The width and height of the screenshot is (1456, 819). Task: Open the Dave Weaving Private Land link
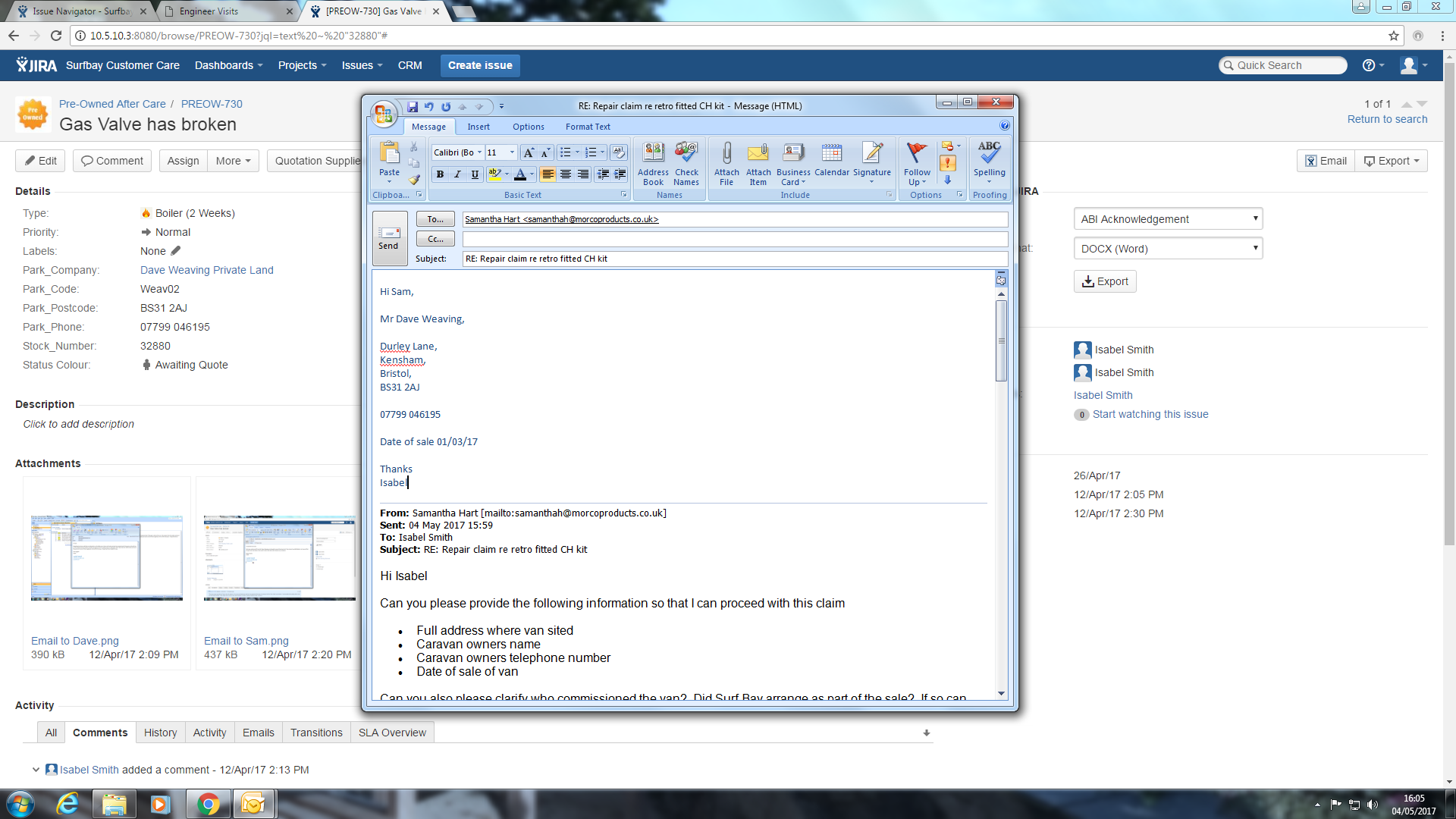click(x=206, y=270)
